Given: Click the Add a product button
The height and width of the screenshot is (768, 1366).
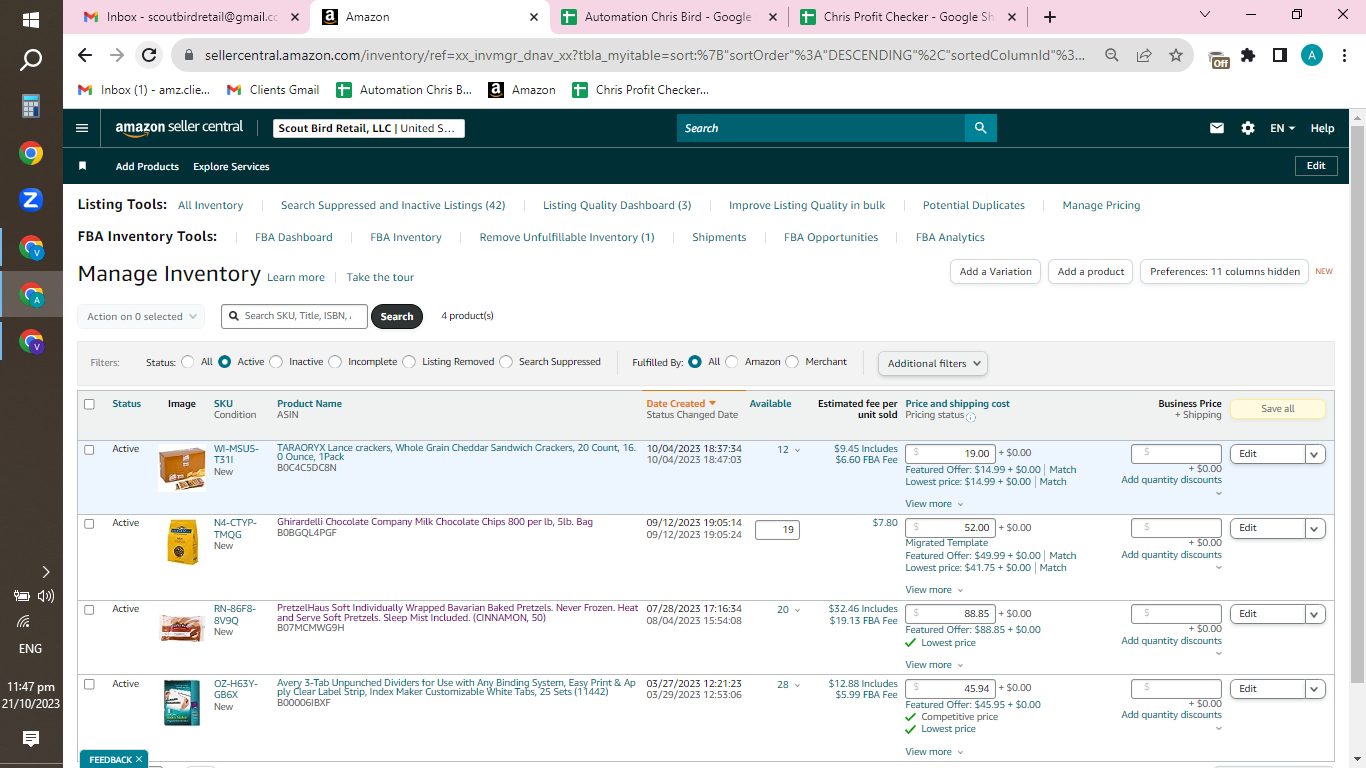Looking at the screenshot, I should (1091, 272).
